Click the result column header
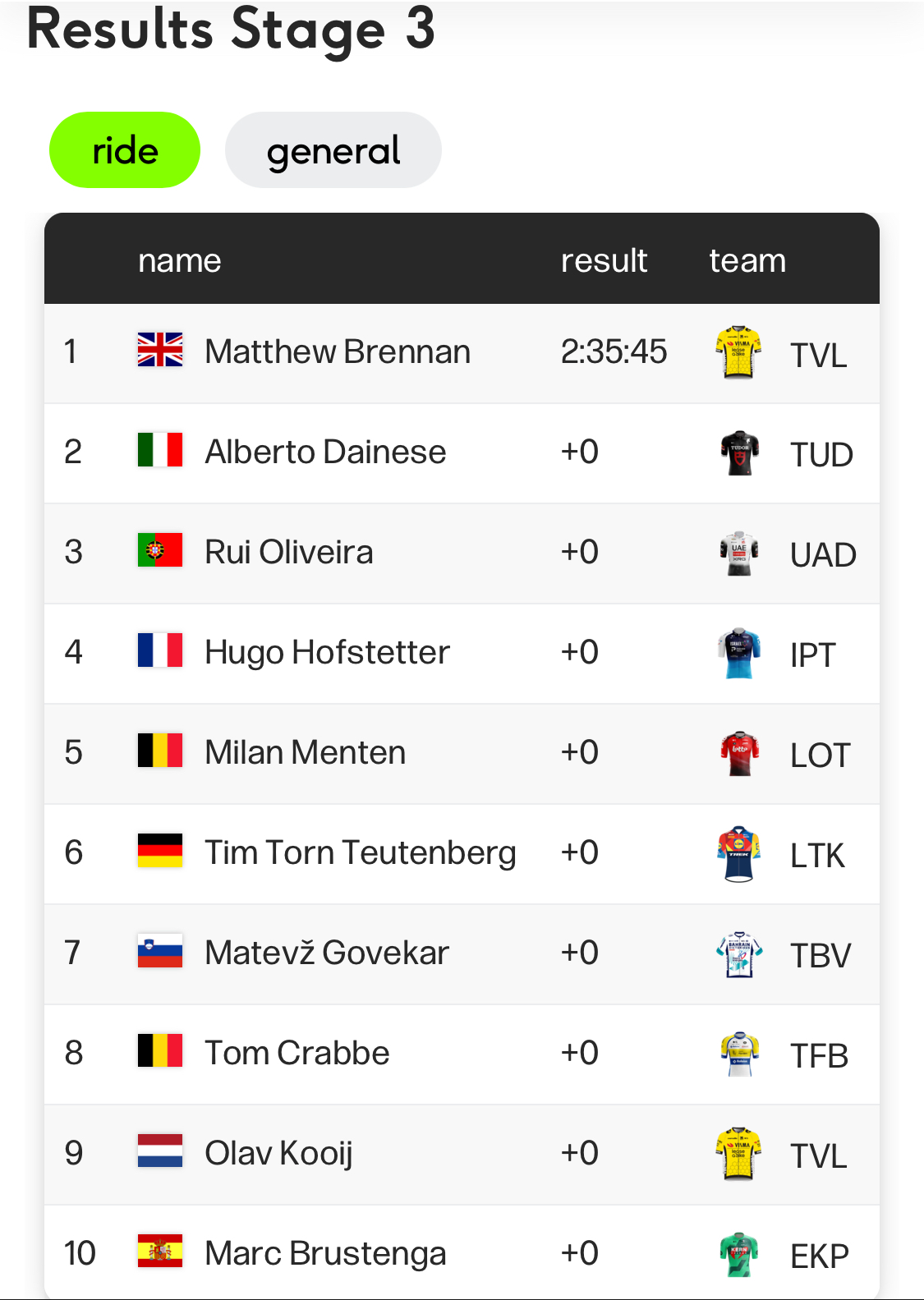 pyautogui.click(x=605, y=260)
